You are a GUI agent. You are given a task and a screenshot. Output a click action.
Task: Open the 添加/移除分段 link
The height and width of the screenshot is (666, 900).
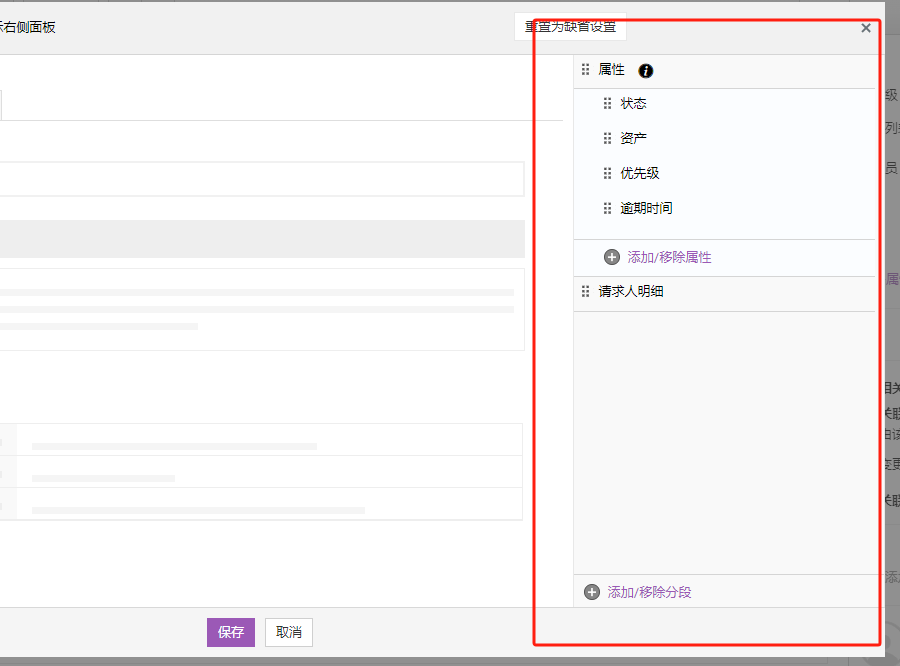pos(649,592)
